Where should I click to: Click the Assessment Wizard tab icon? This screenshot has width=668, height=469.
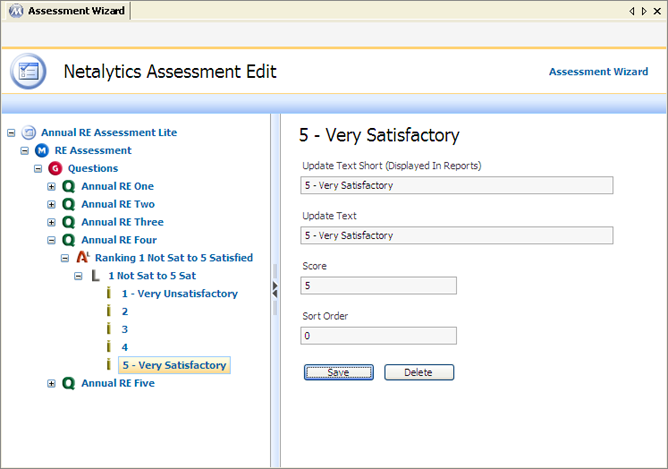click(16, 11)
